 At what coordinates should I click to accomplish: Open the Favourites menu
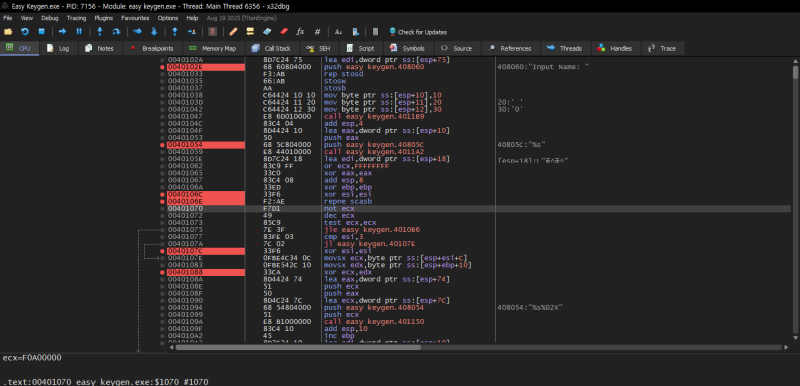coord(135,18)
